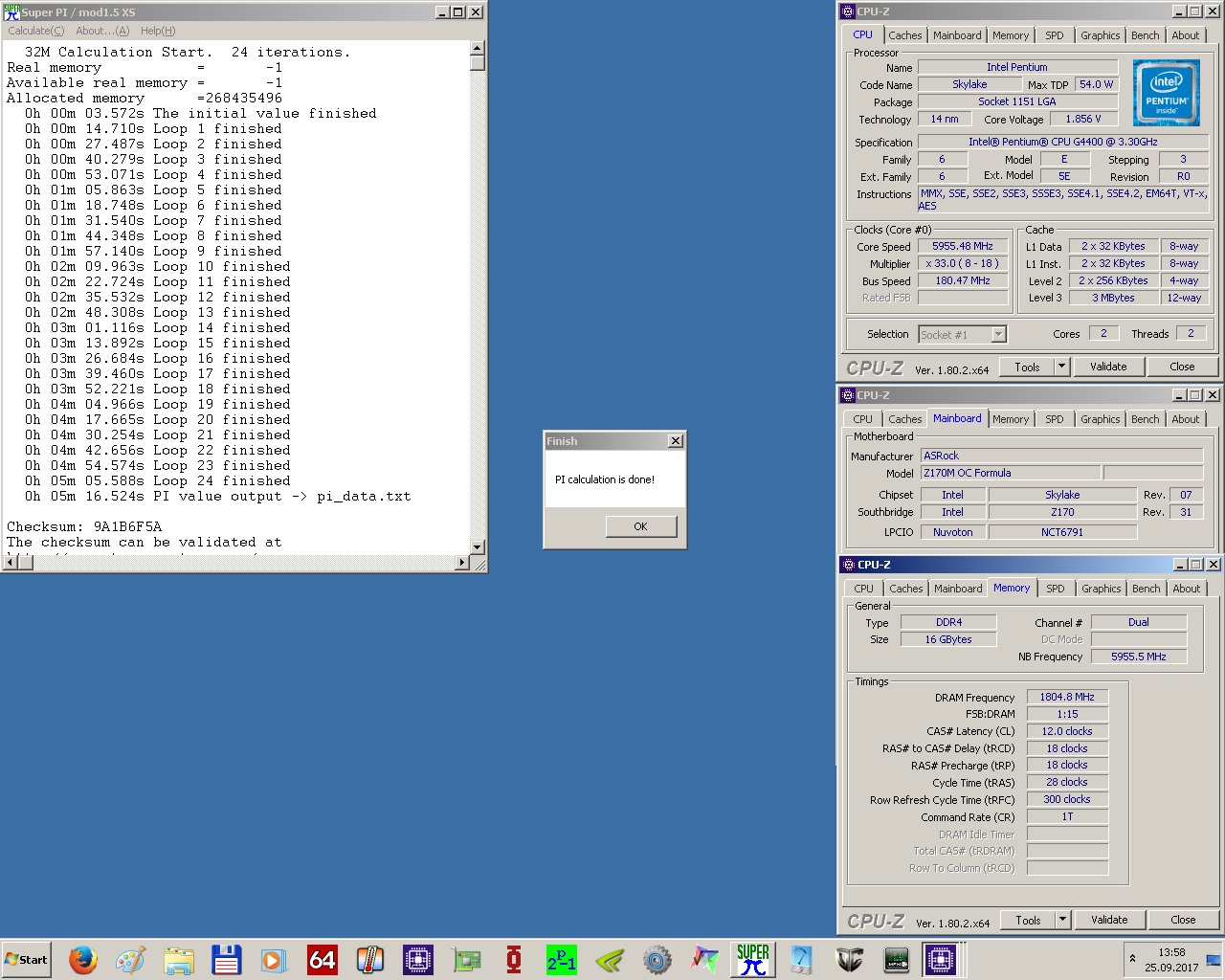Click the Intel Pentium inside logo

tap(1167, 93)
